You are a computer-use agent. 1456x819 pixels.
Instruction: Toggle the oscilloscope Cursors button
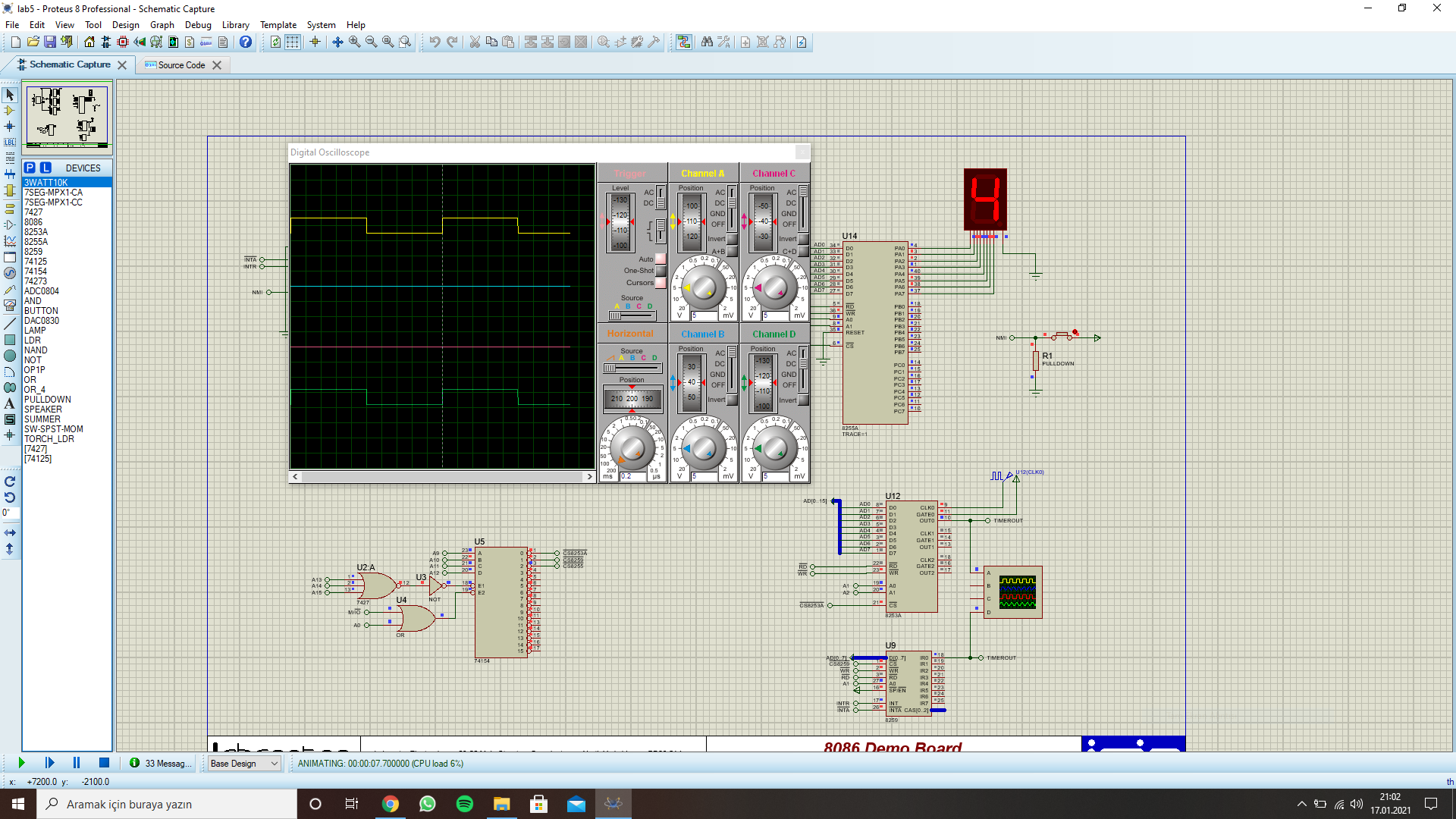tap(661, 283)
